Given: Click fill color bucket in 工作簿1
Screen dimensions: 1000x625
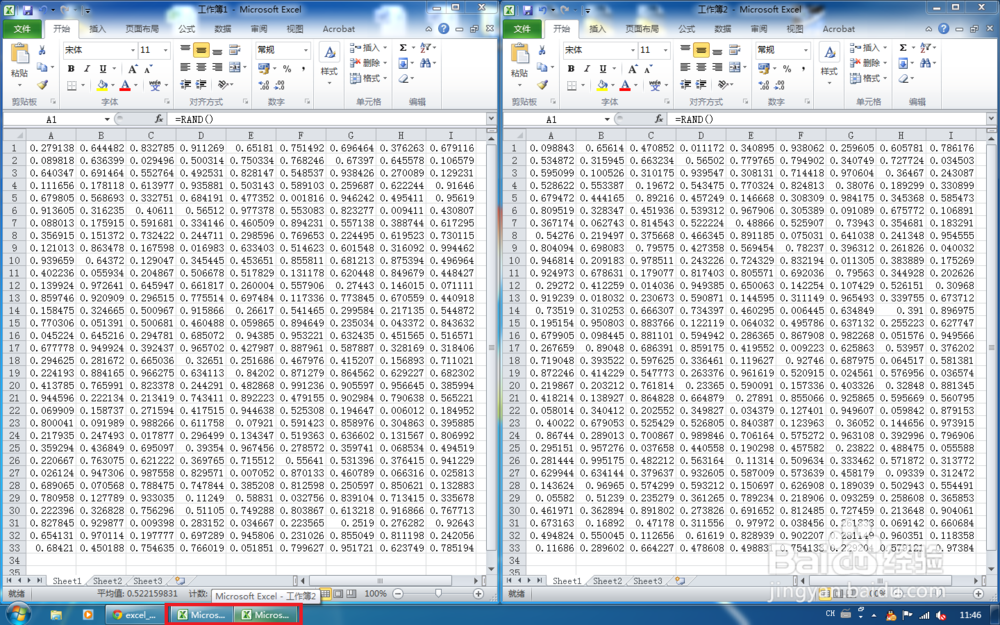Looking at the screenshot, I should click(x=102, y=85).
